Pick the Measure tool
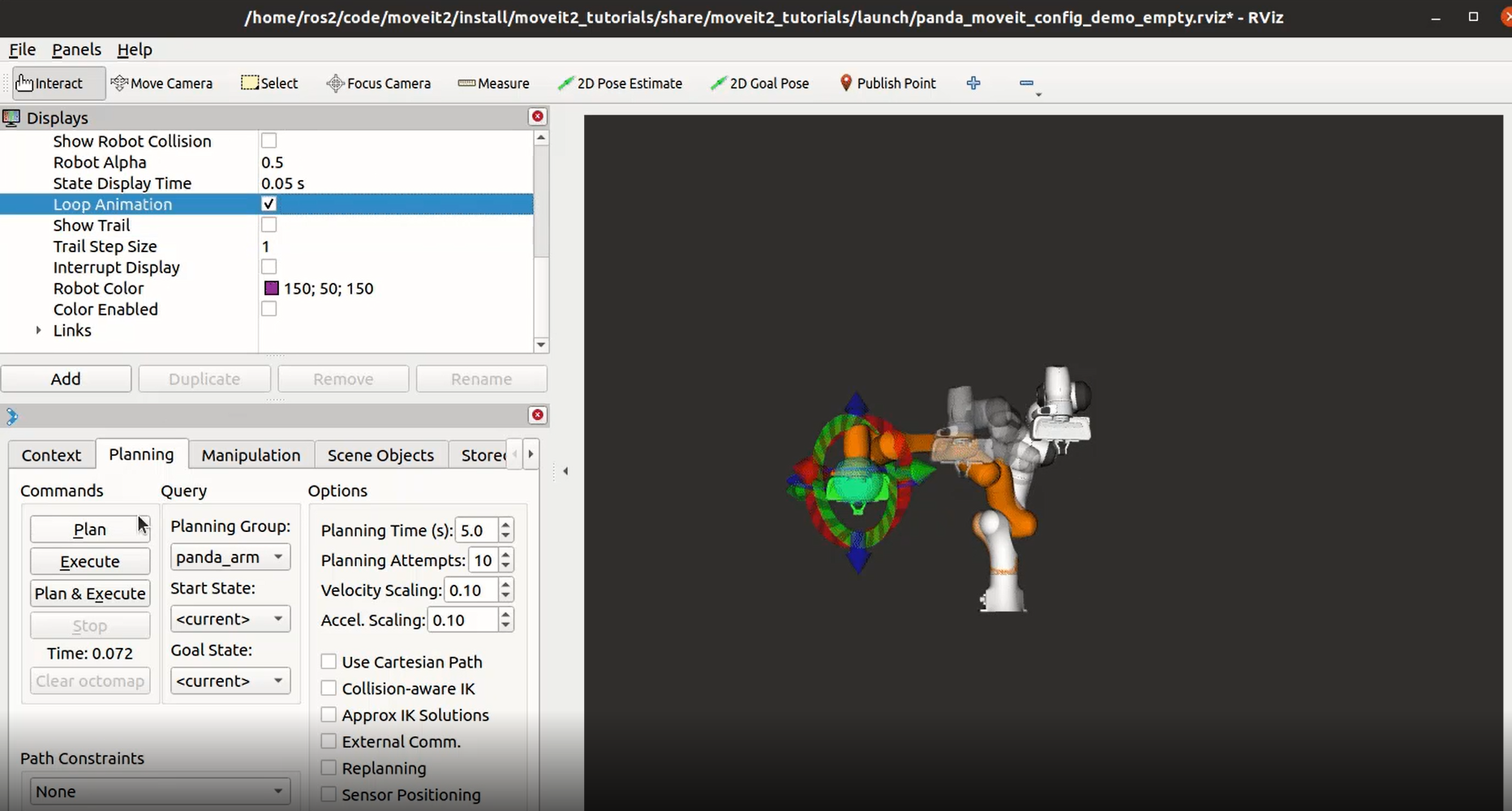This screenshot has height=811, width=1512. click(x=493, y=84)
